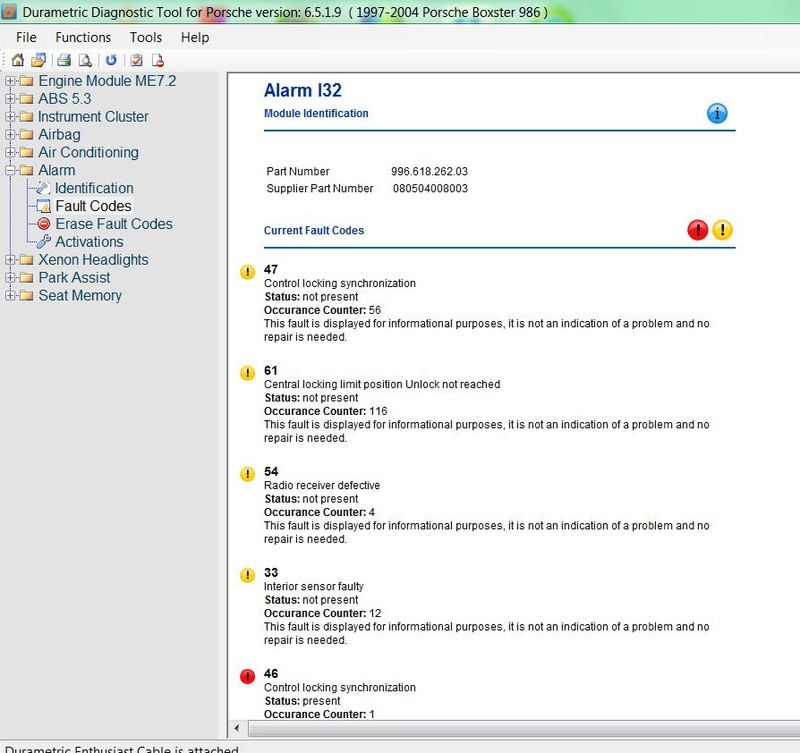Click the yellow warning icon for fault 54
The width and height of the screenshot is (800, 753).
coord(247,474)
